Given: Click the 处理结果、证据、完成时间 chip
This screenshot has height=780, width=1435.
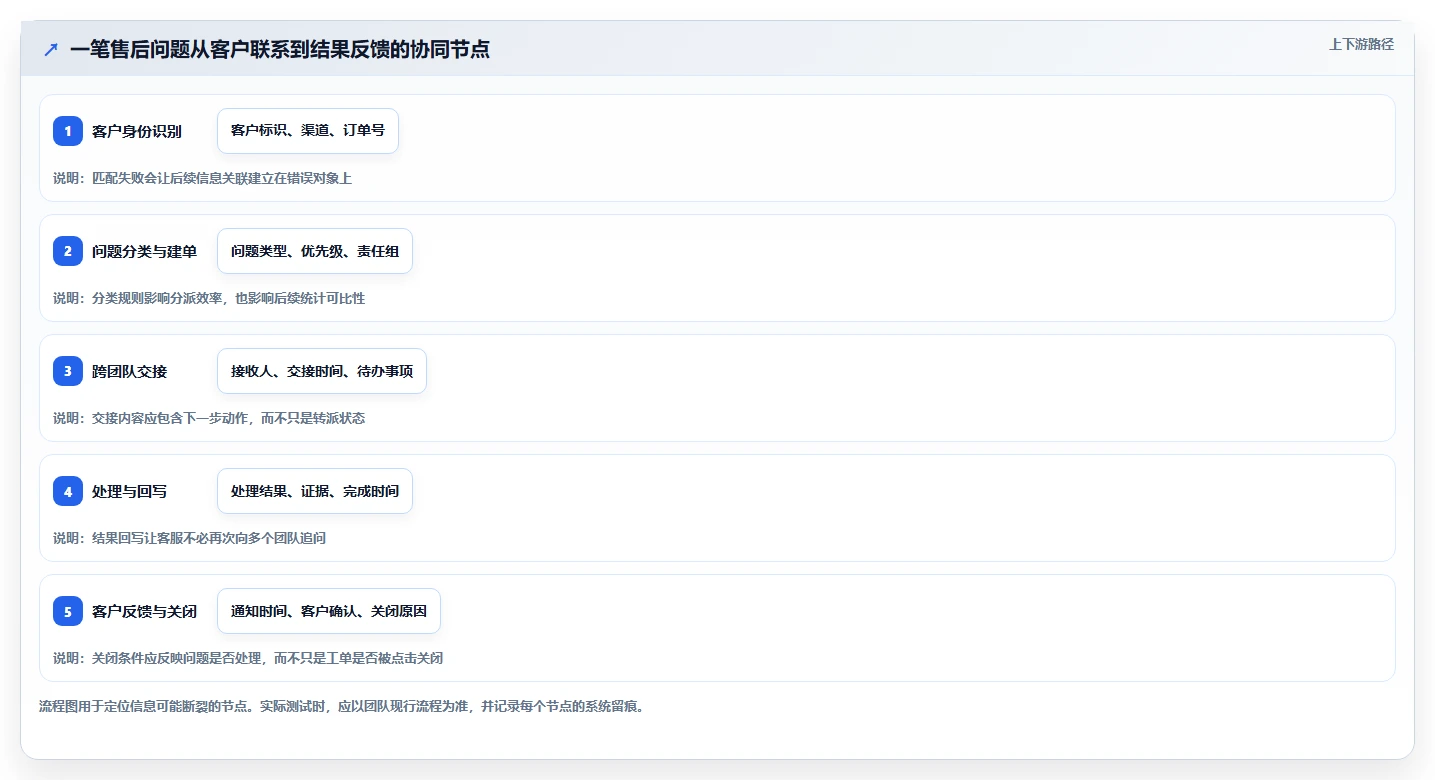Looking at the screenshot, I should pyautogui.click(x=315, y=491).
